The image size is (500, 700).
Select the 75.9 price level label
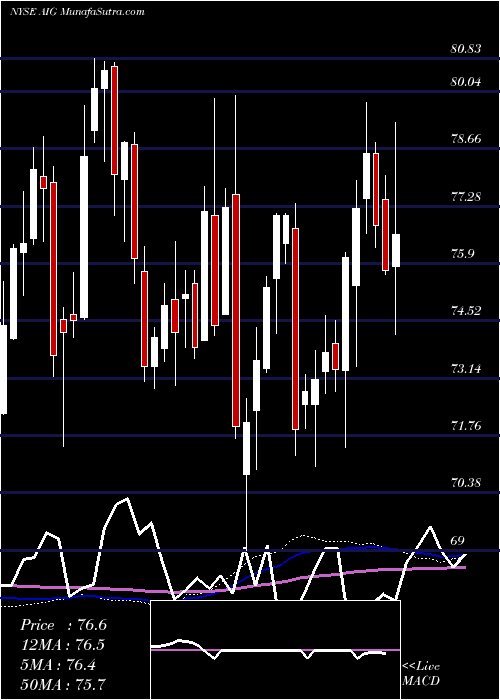462,254
